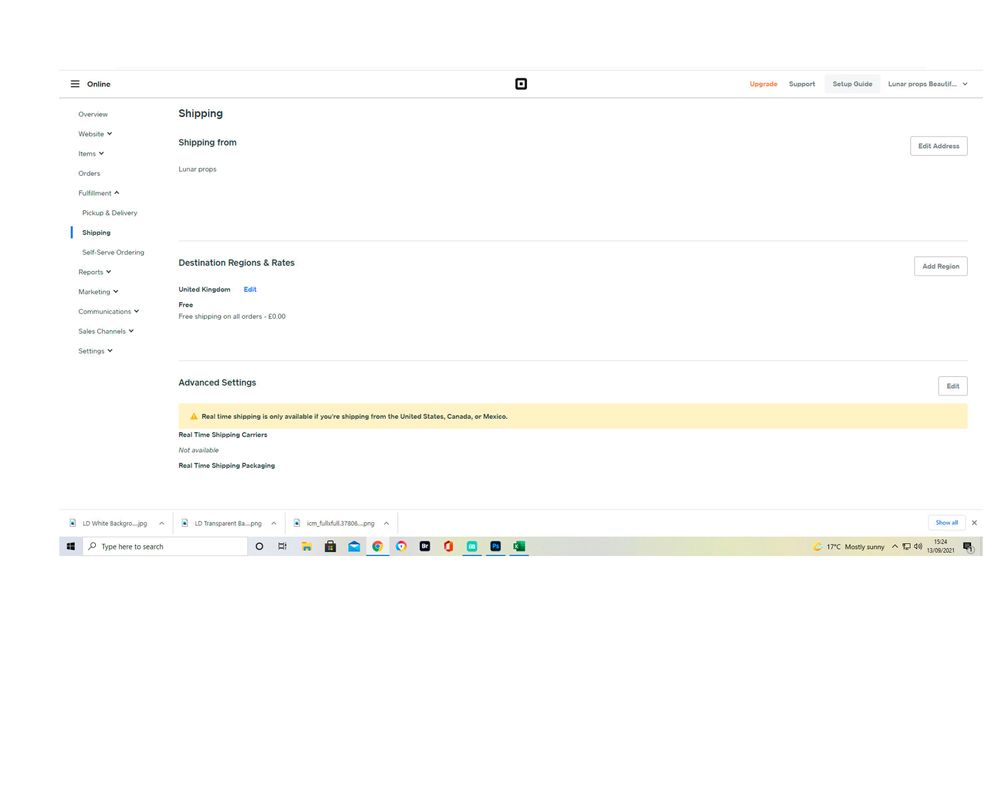
Task: Expand the Website sidebar section
Action: (x=95, y=134)
